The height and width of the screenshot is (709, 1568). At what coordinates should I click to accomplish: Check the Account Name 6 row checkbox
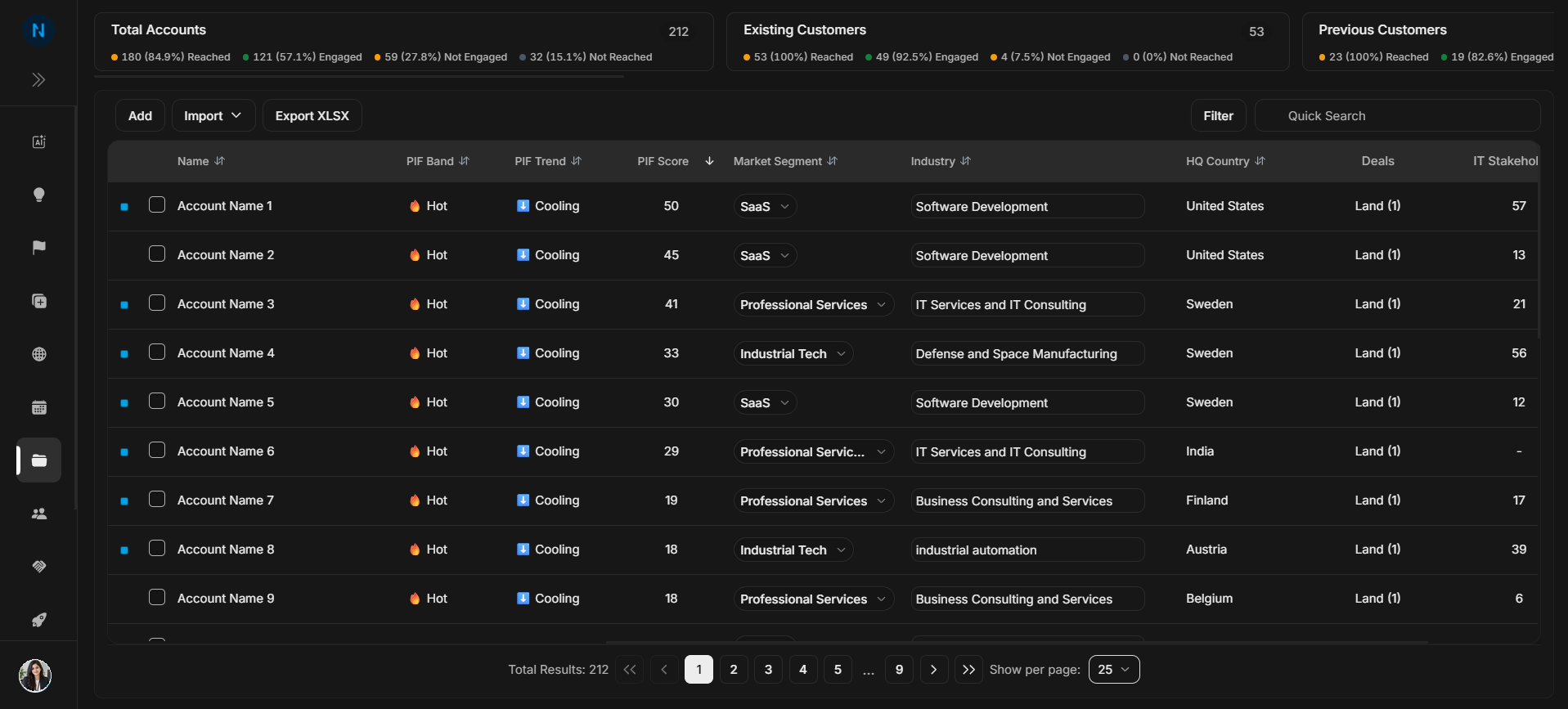point(157,450)
